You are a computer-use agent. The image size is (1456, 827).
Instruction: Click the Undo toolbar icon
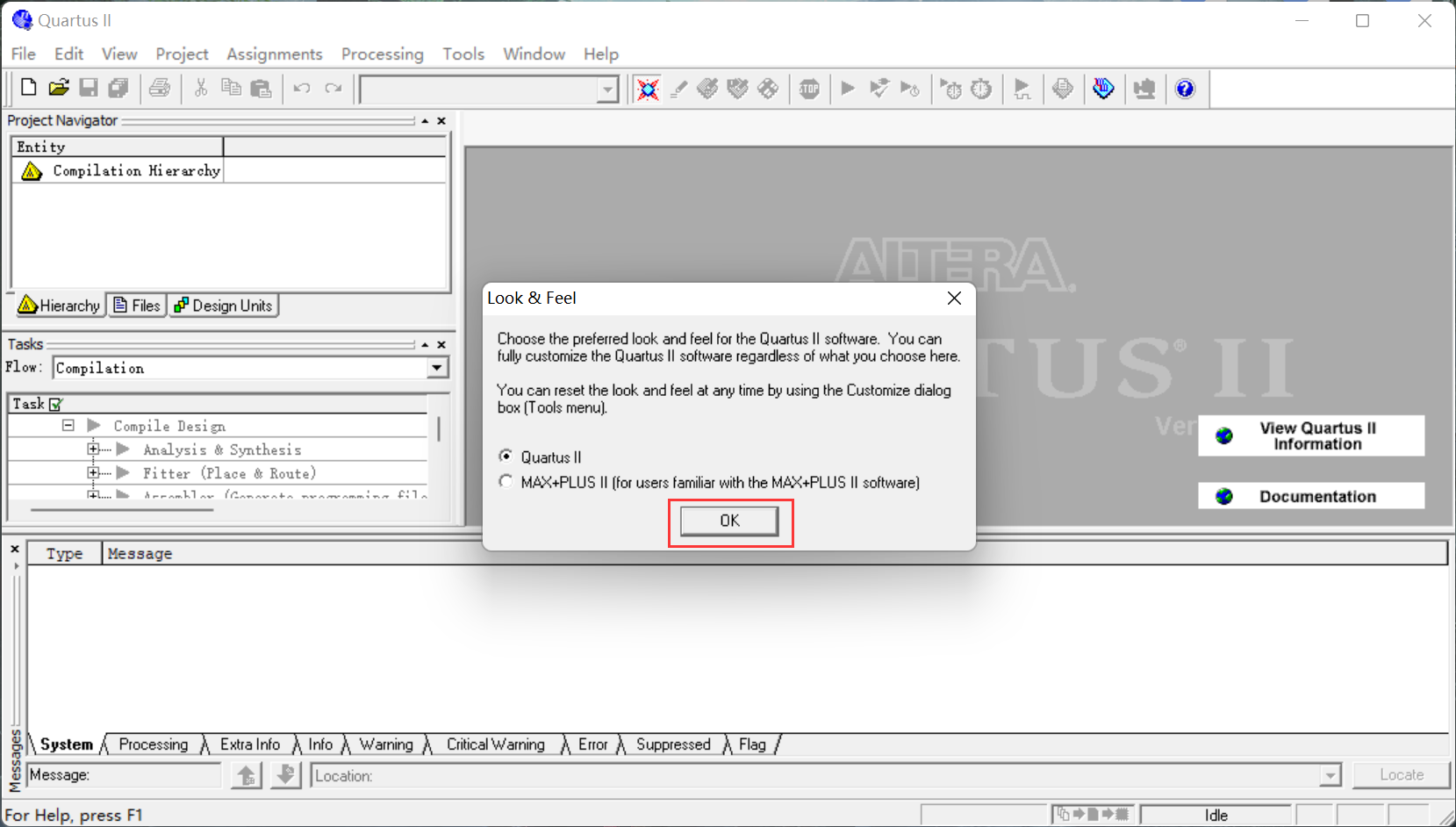(301, 88)
